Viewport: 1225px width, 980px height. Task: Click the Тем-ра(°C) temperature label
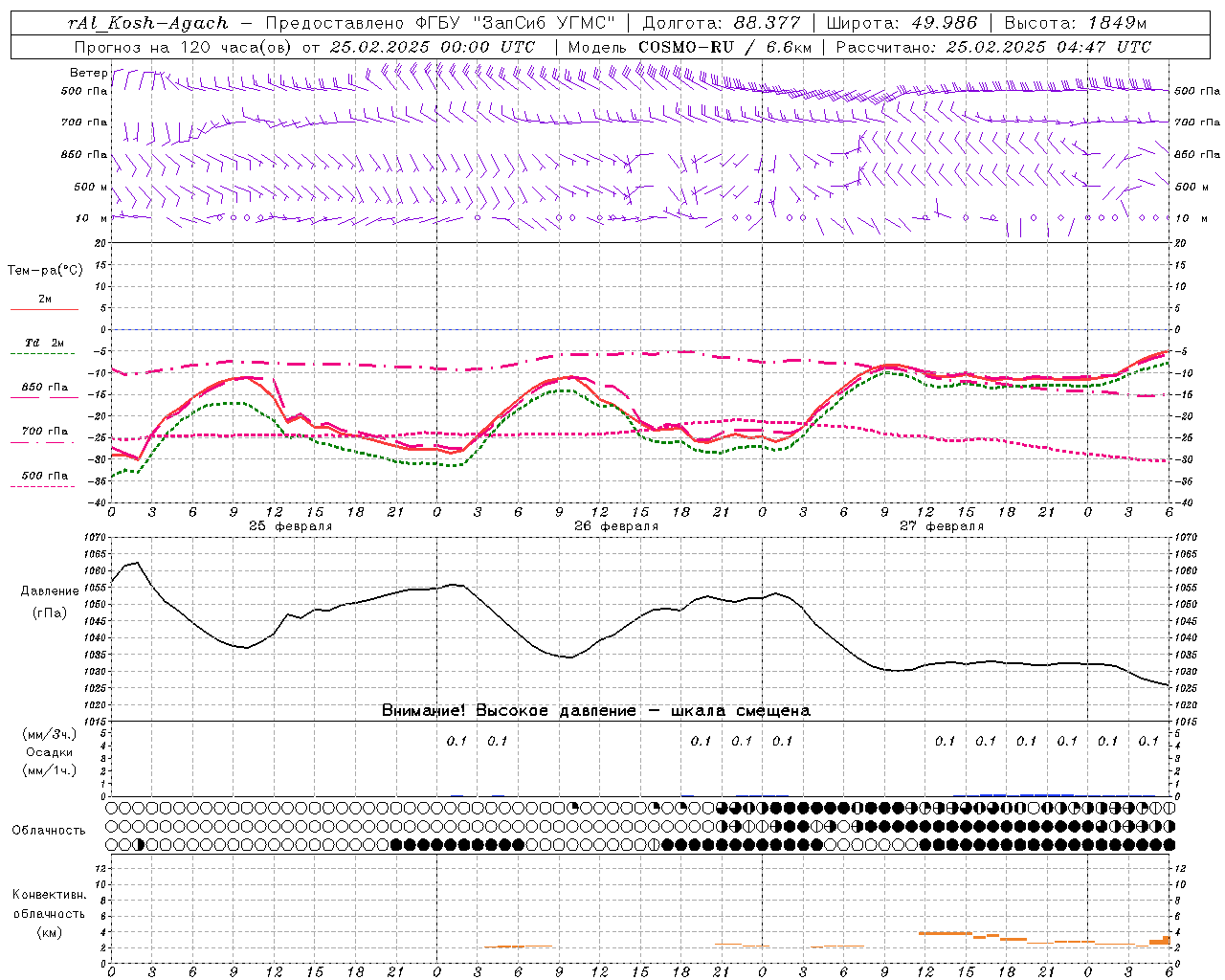click(45, 271)
